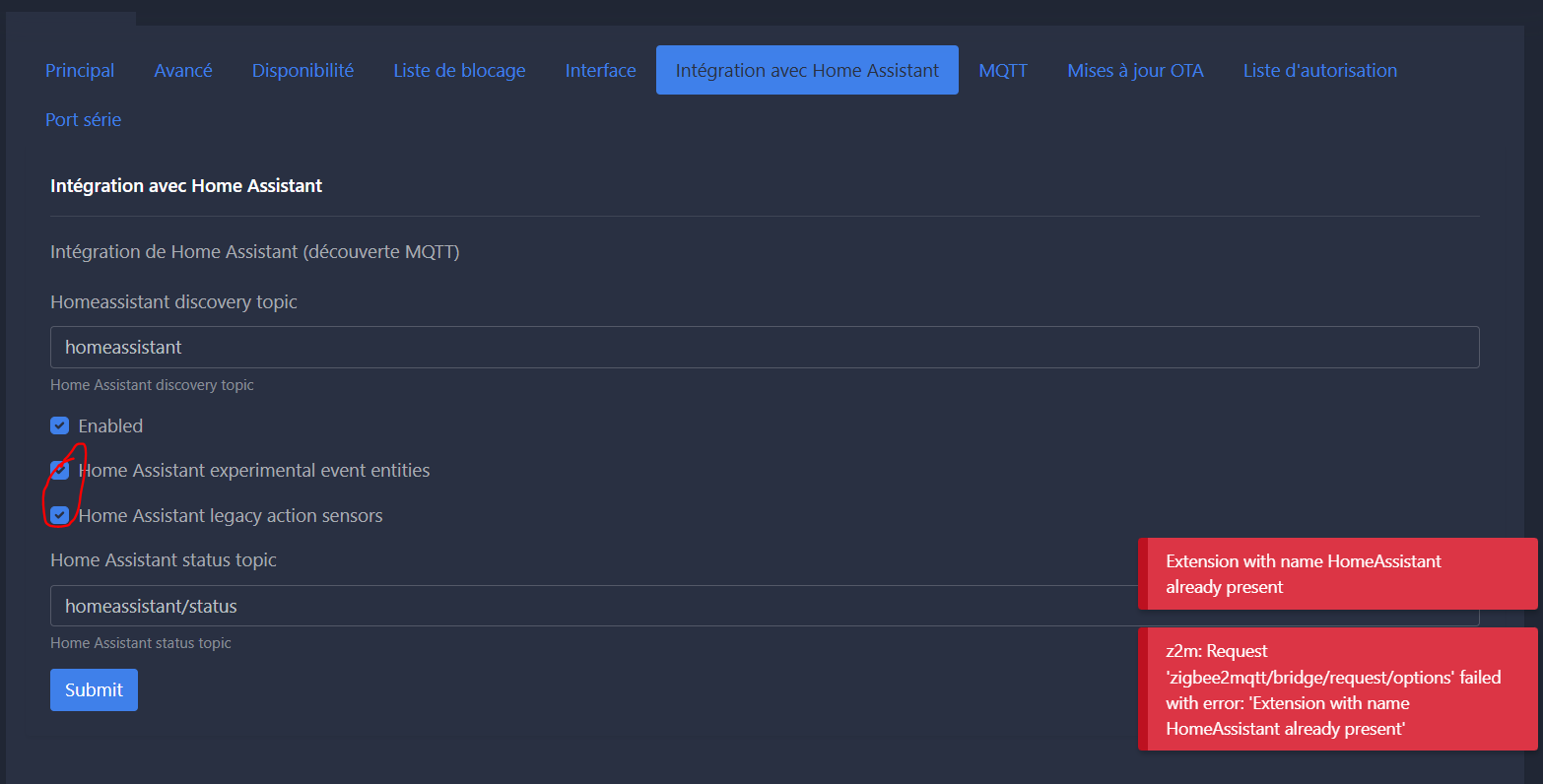This screenshot has width=1543, height=784.
Task: Open the Disponibilité tab
Action: click(x=302, y=70)
